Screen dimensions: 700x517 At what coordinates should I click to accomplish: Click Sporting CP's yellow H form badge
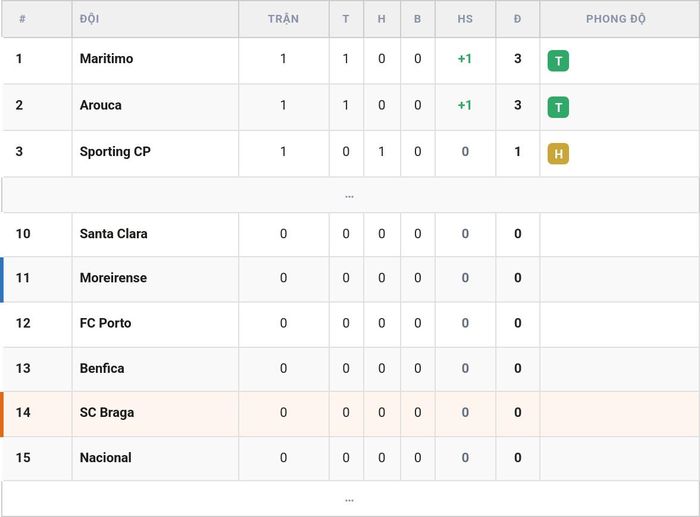pos(558,154)
